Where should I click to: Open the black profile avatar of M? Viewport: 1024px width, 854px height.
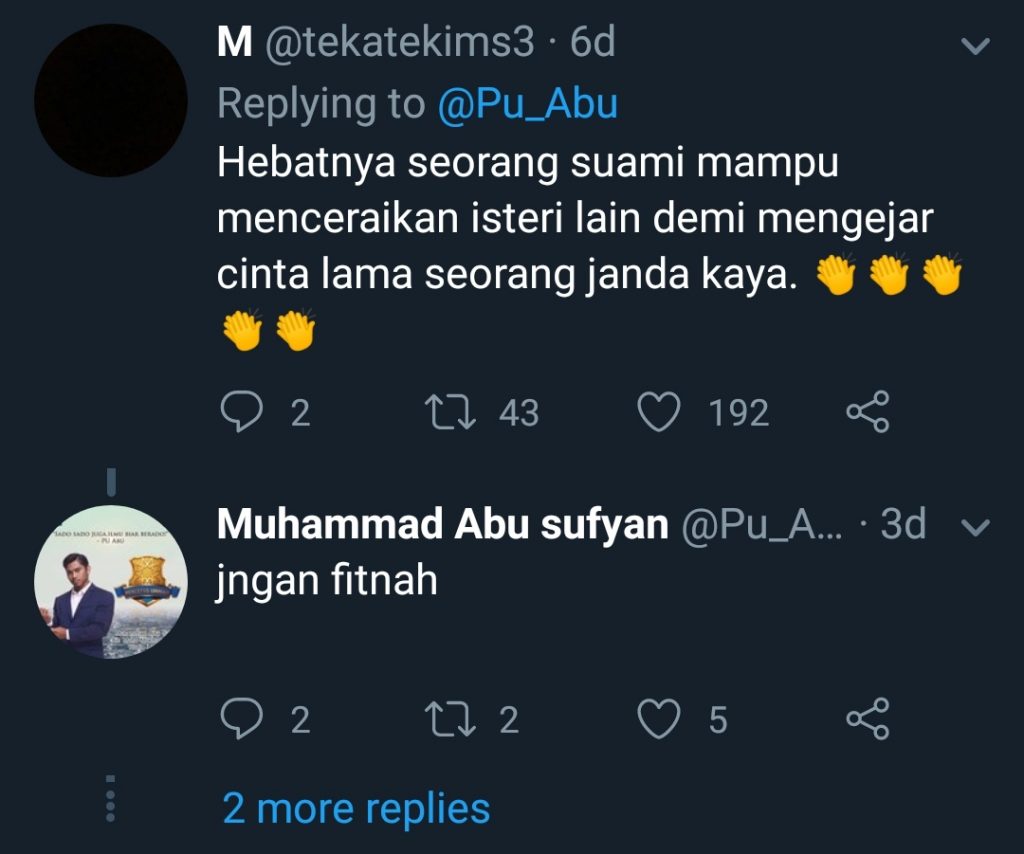[x=111, y=101]
